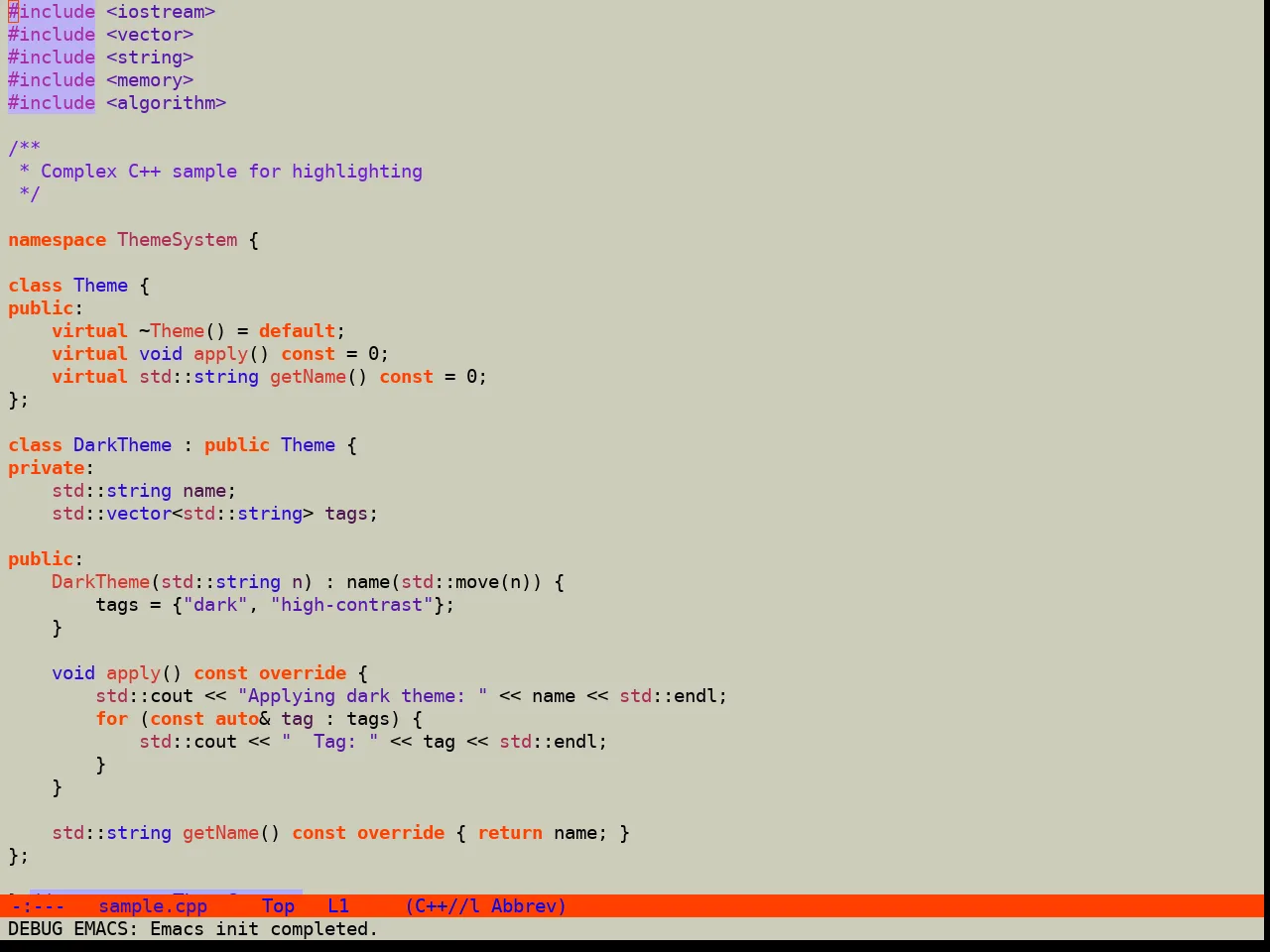Click 'auto&' in the for loop
The width and height of the screenshot is (1270, 952).
click(243, 719)
